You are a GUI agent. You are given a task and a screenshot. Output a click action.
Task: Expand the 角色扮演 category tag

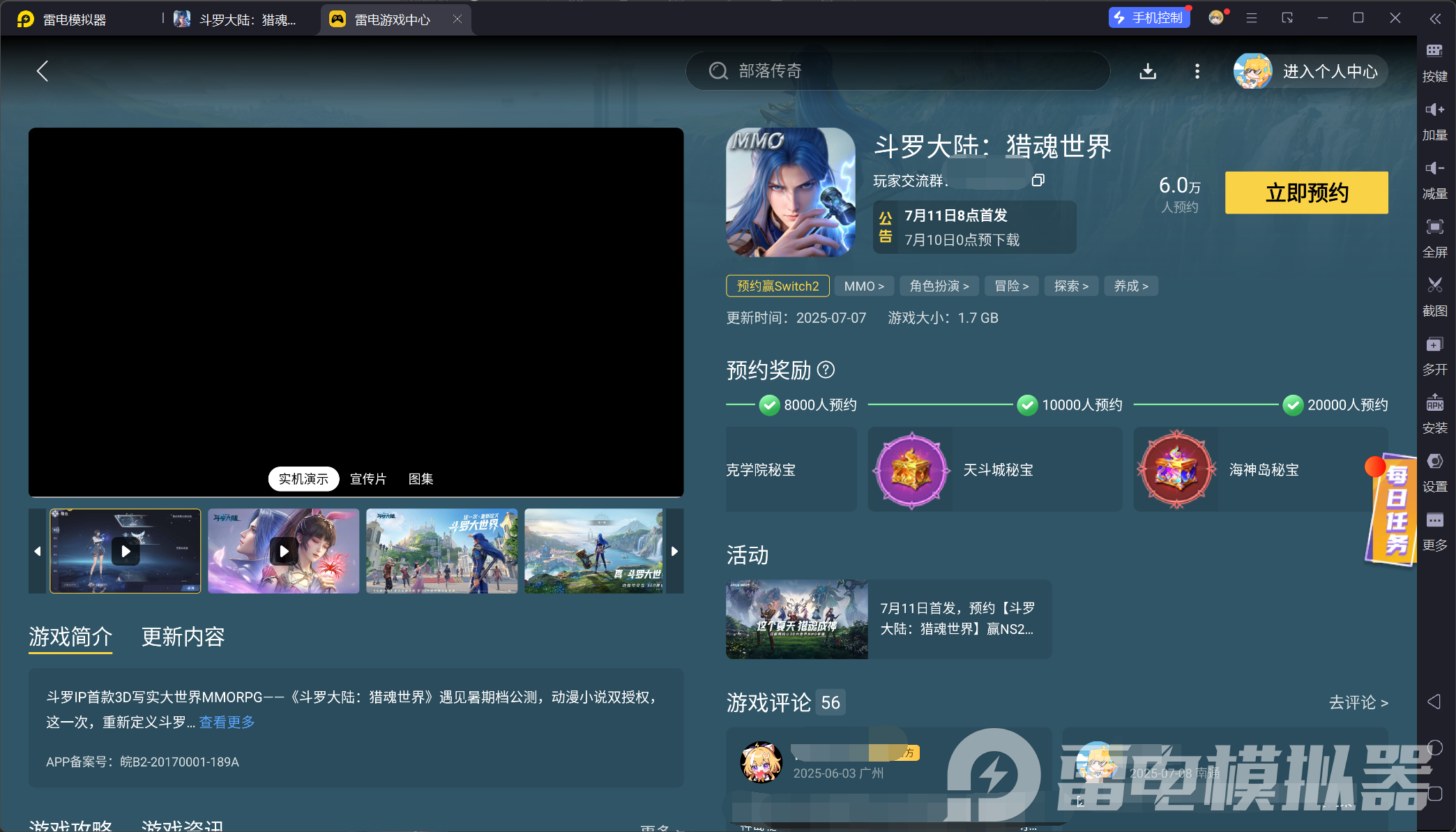tap(939, 286)
